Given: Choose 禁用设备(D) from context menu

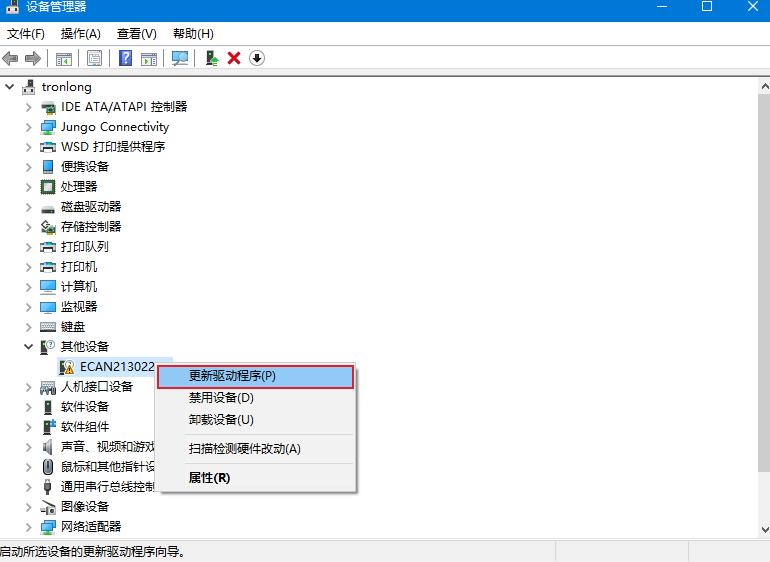Looking at the screenshot, I should click(x=255, y=398).
